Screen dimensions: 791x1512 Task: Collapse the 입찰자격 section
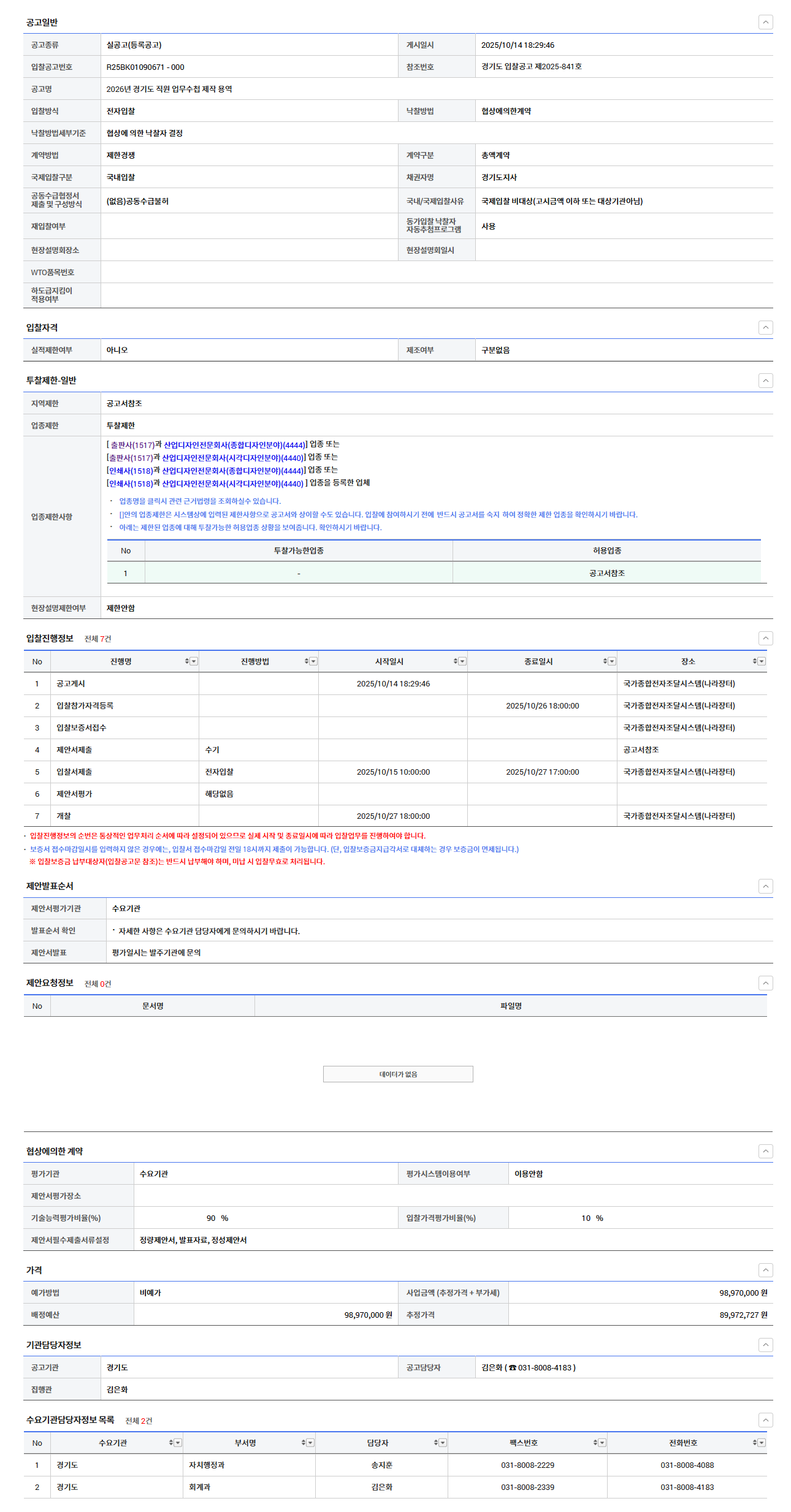[765, 327]
